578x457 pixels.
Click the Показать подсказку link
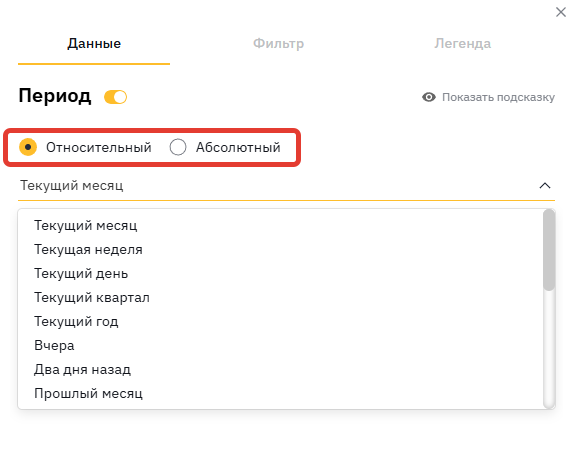pyautogui.click(x=498, y=97)
